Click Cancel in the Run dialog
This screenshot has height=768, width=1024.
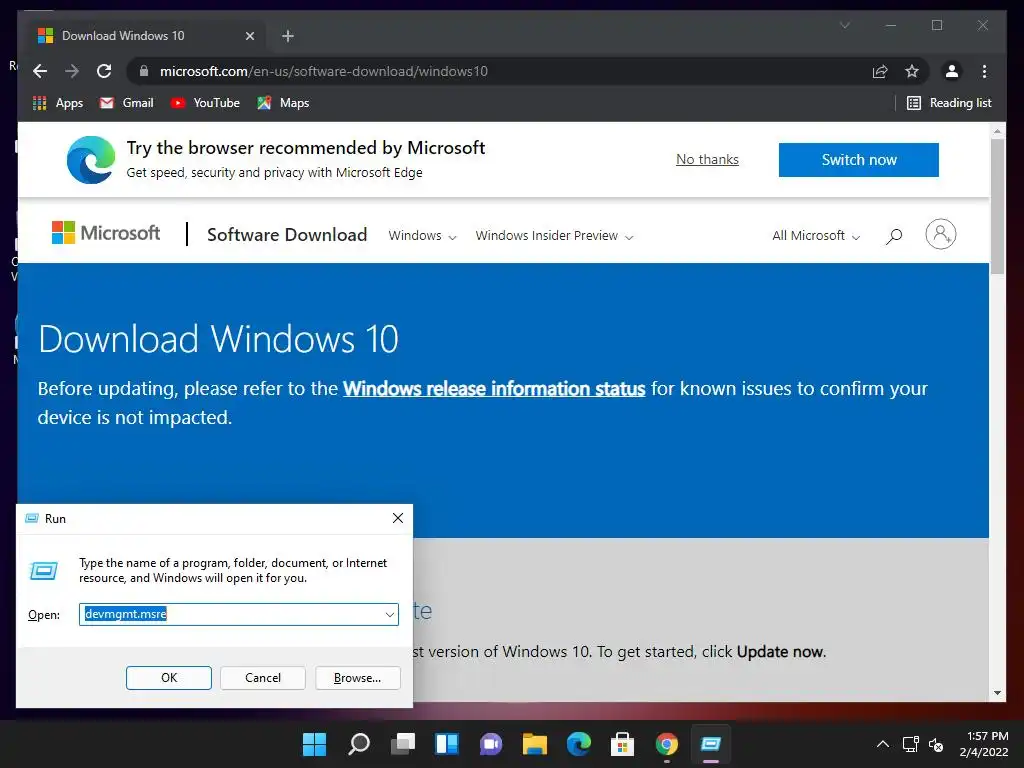pyautogui.click(x=263, y=678)
